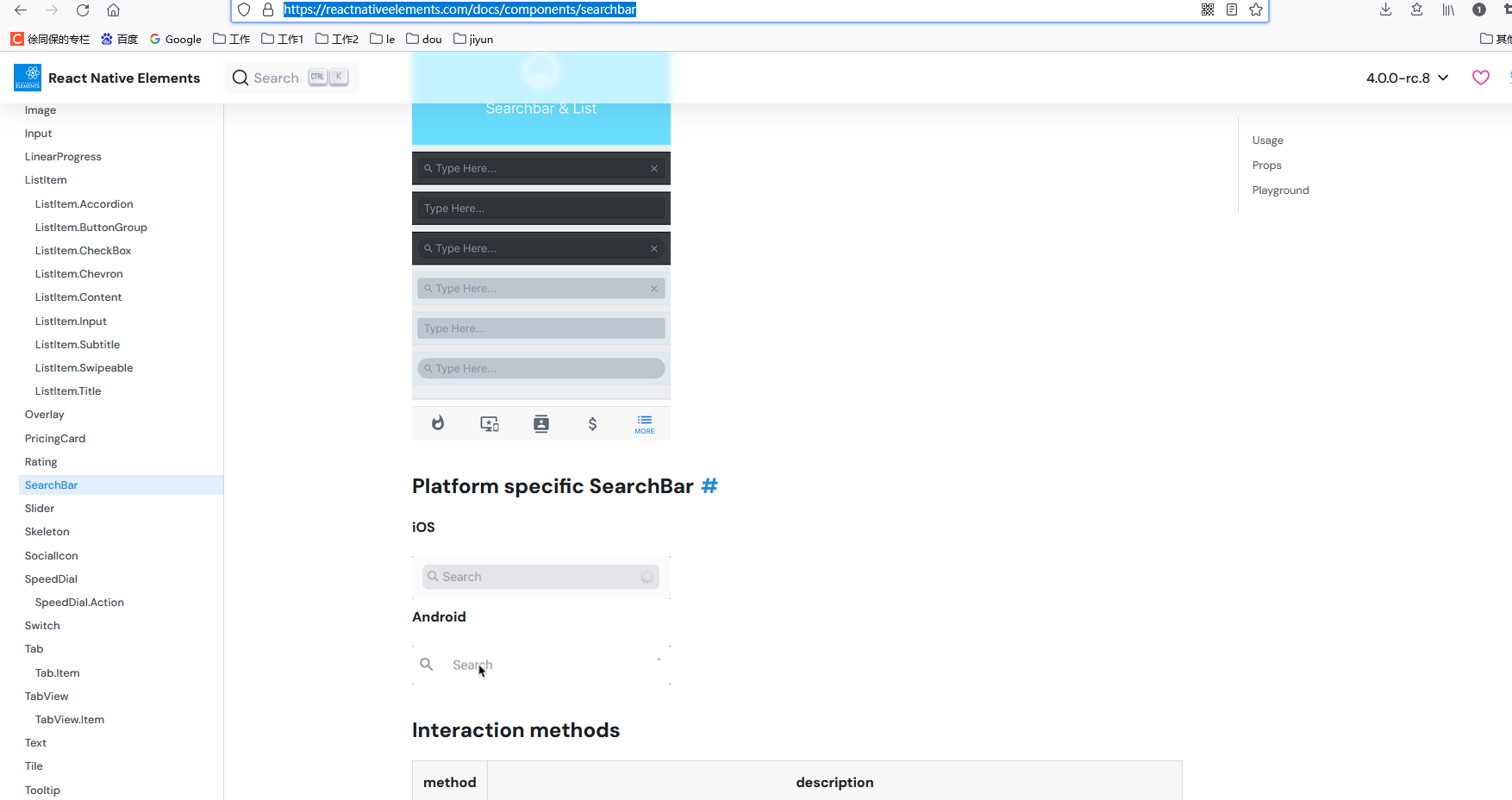
Task: Open the downloads arrow icon
Action: 1386,9
